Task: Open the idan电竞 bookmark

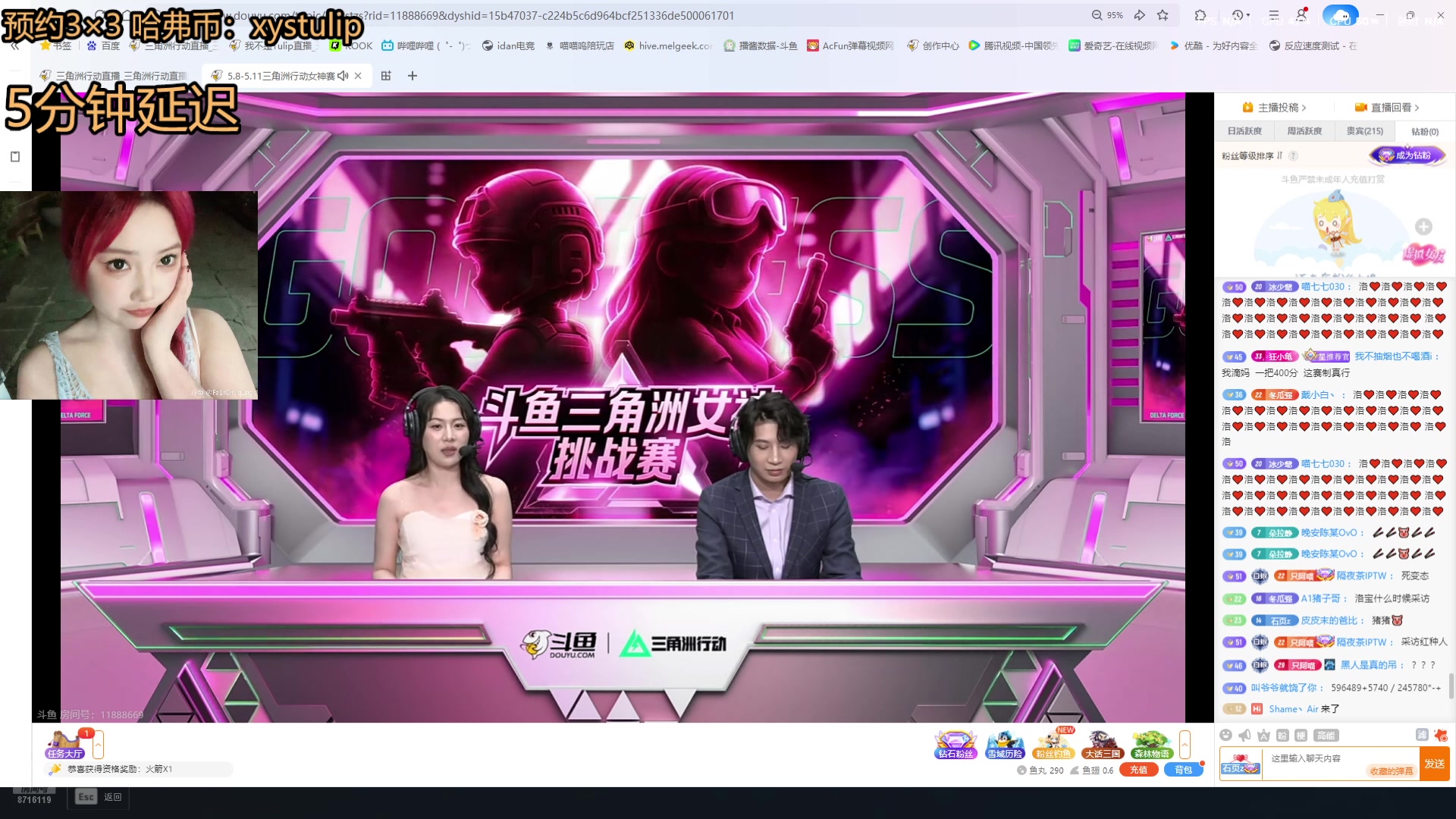Action: point(507,45)
